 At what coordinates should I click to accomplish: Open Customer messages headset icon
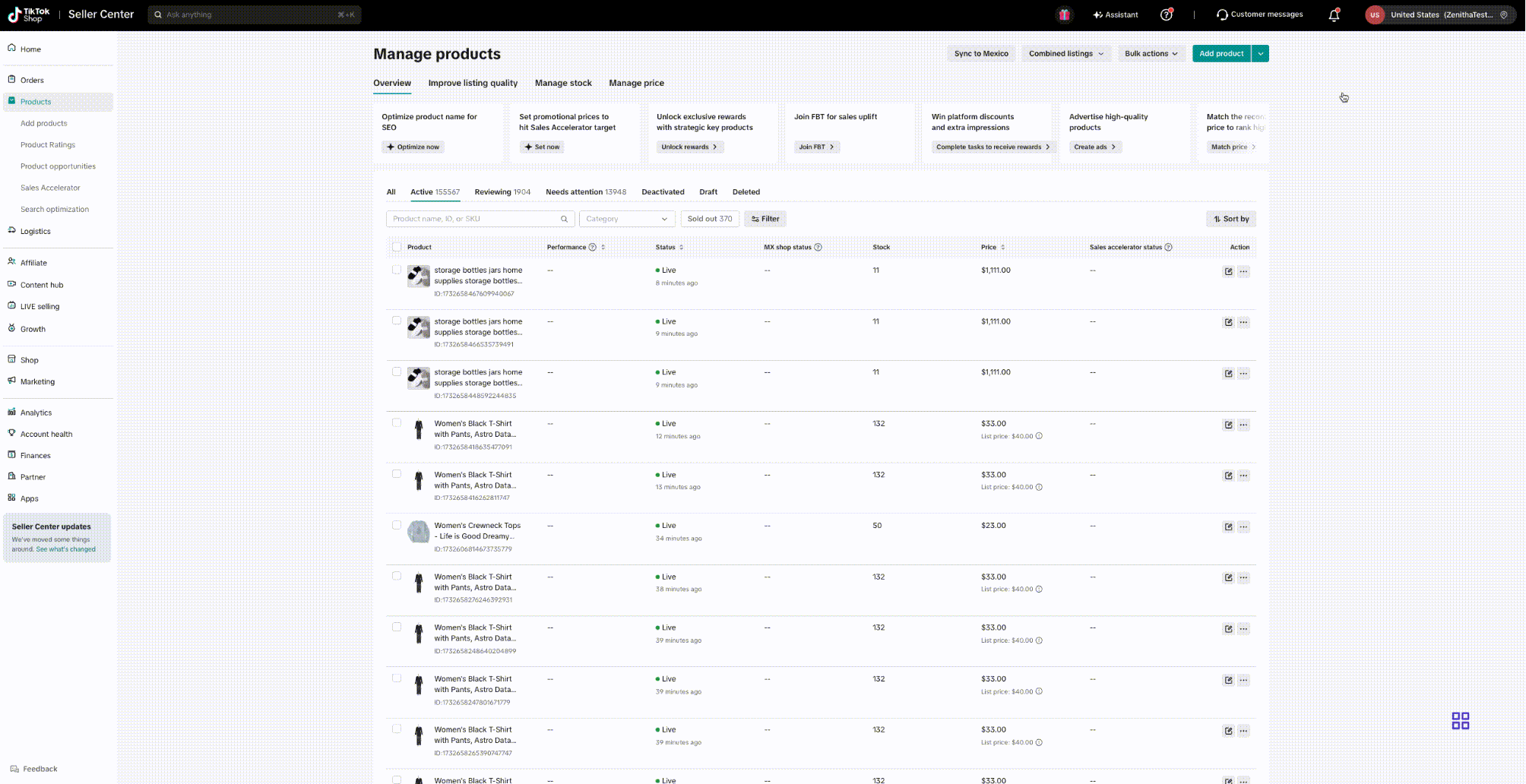1259,14
